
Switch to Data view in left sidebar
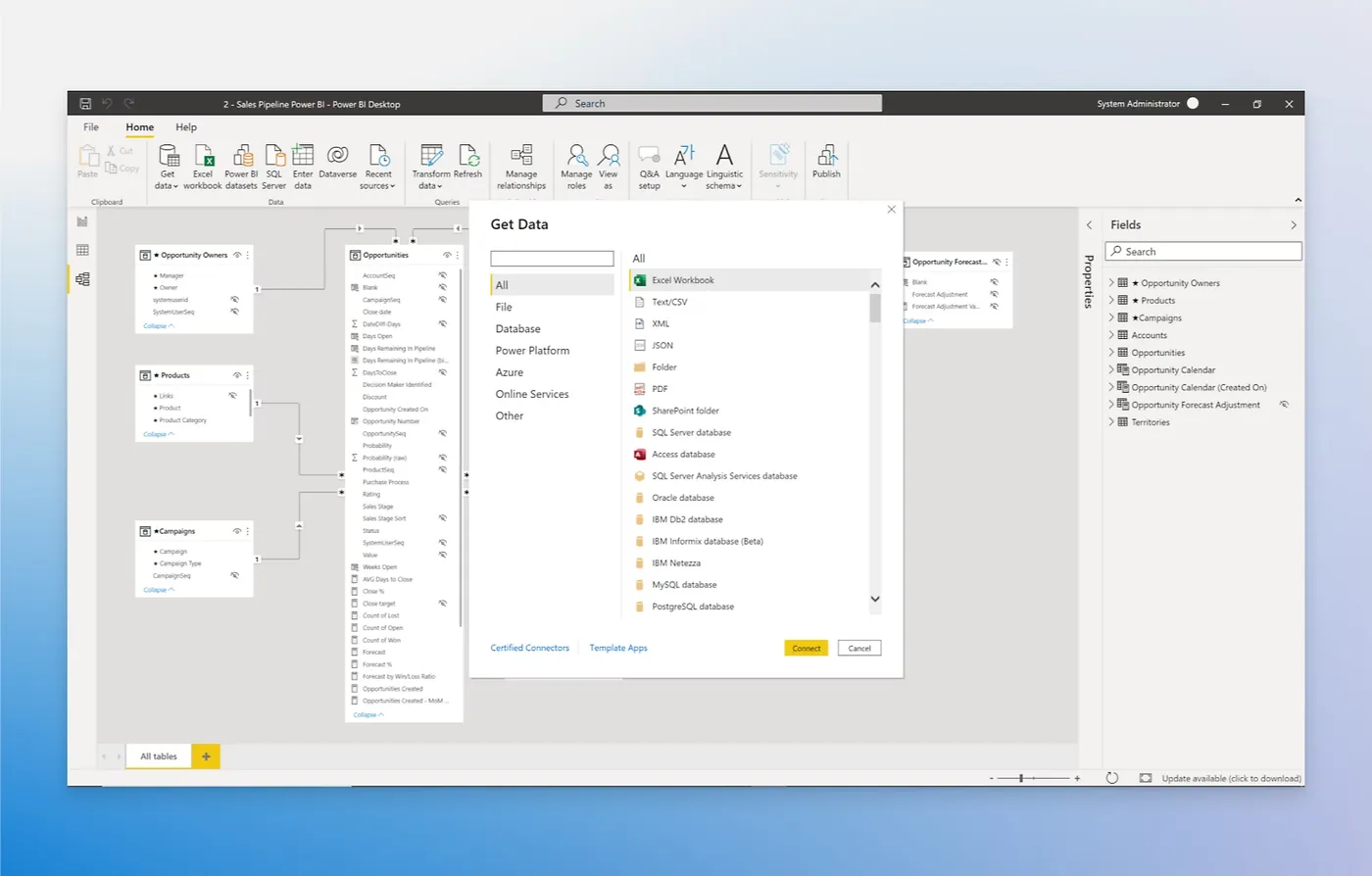(82, 249)
